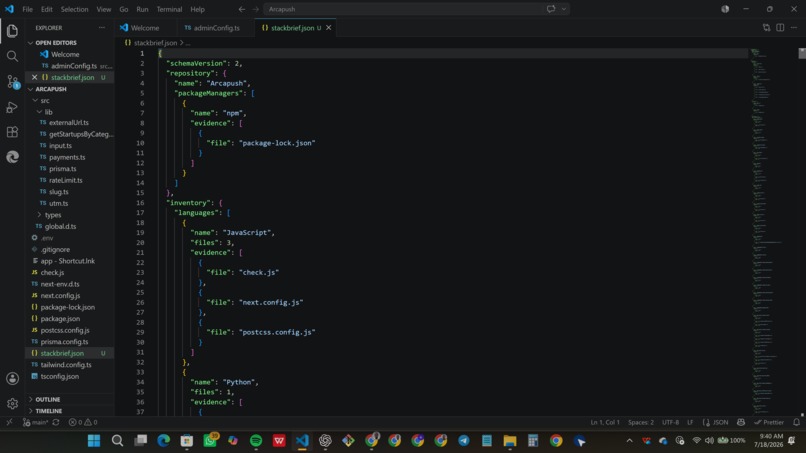Screen dimensions: 806x453
Task: Open the remote window status icon
Action: [x=9, y=422]
